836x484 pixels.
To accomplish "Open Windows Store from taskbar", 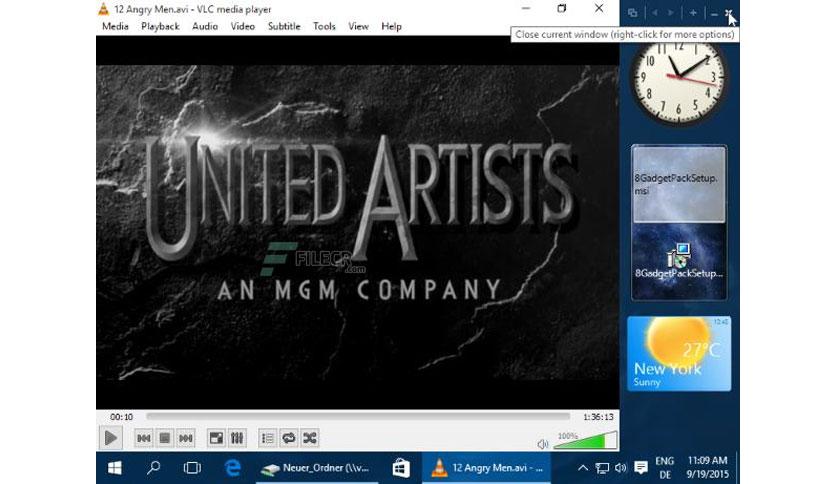I will pyautogui.click(x=400, y=468).
